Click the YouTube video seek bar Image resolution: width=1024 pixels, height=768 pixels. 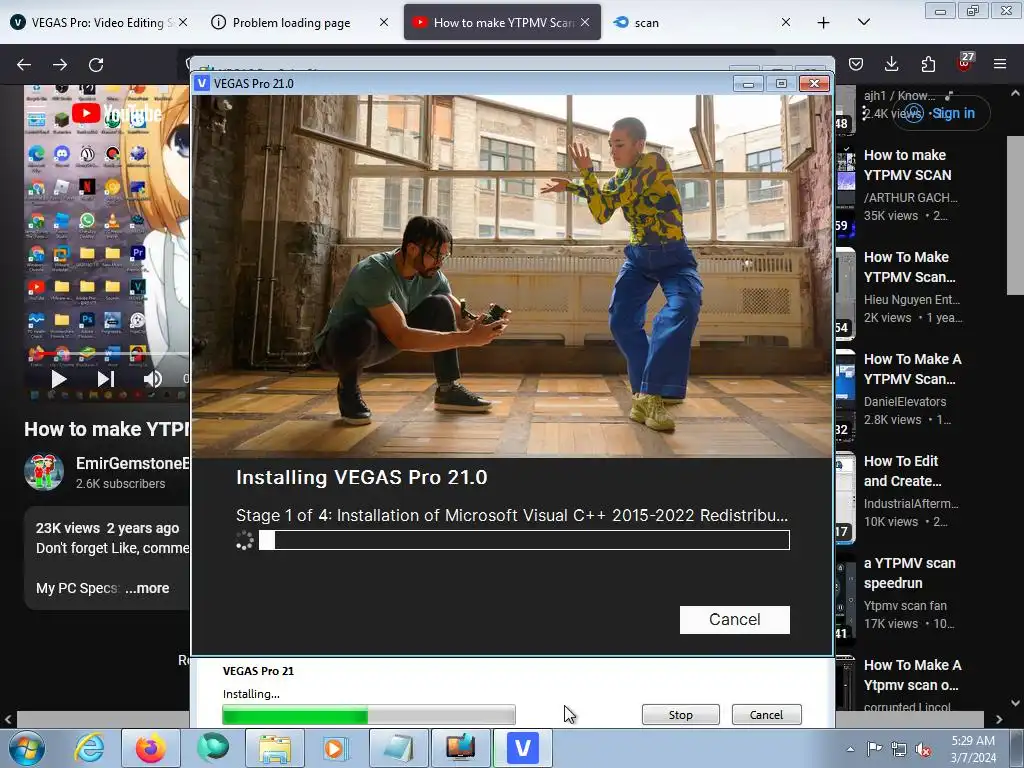[107, 355]
